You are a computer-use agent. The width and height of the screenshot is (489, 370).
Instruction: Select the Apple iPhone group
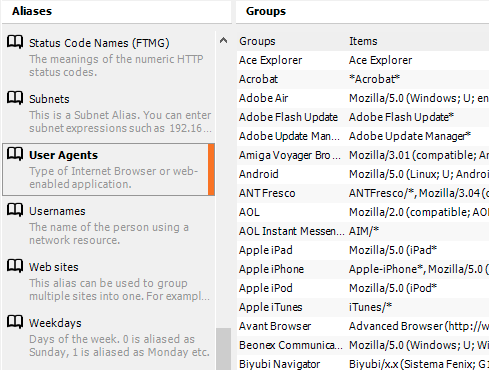click(x=271, y=269)
